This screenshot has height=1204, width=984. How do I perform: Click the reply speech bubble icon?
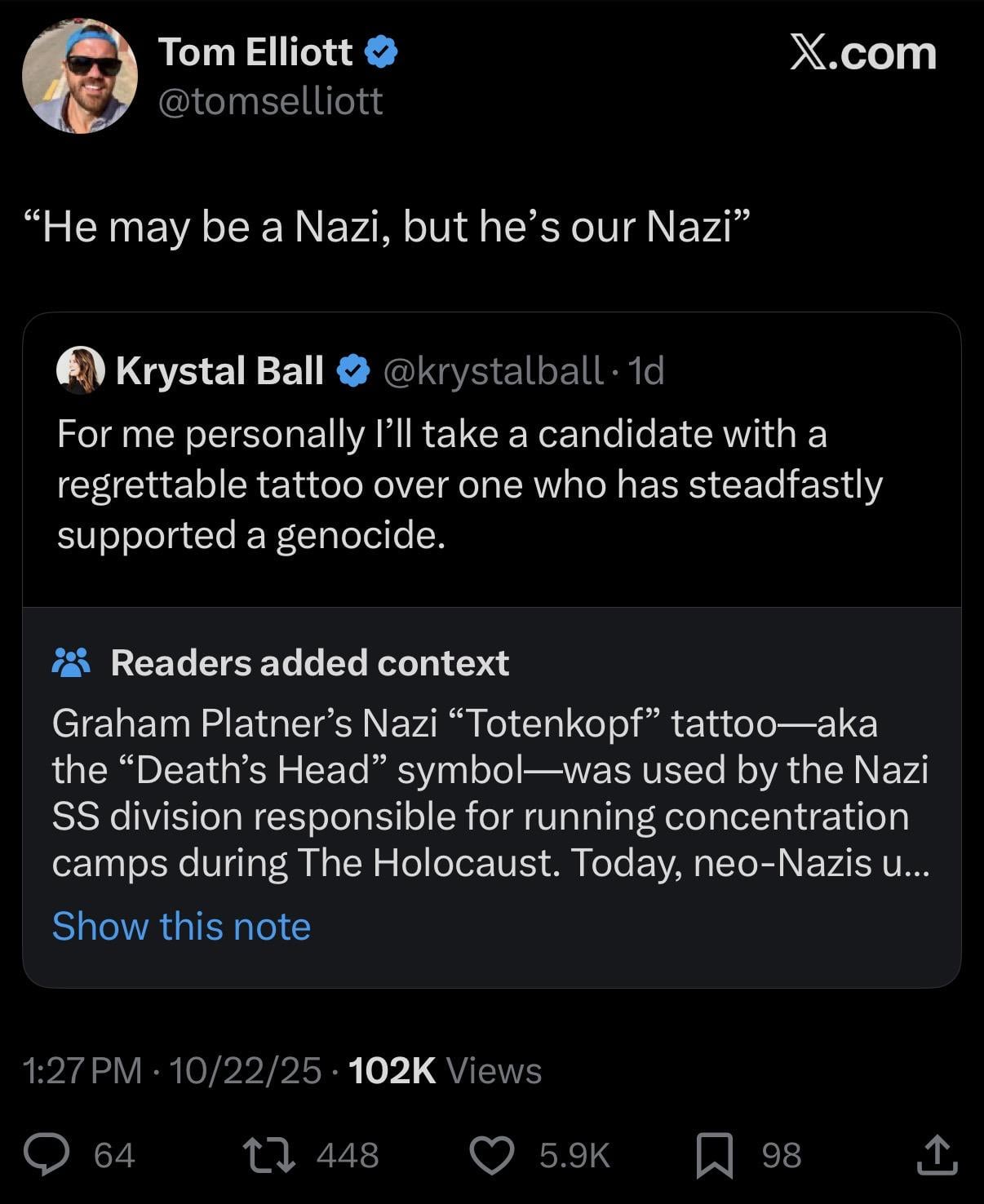[x=46, y=1155]
